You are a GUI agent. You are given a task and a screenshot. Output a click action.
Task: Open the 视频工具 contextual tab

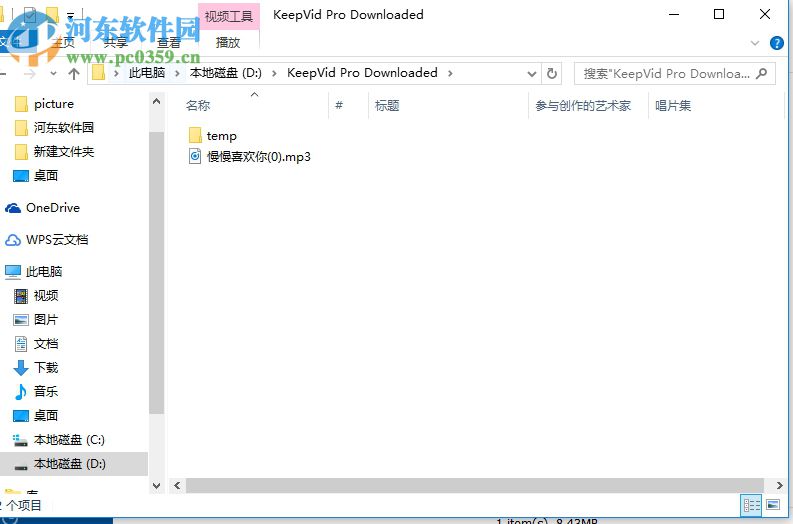click(x=229, y=16)
